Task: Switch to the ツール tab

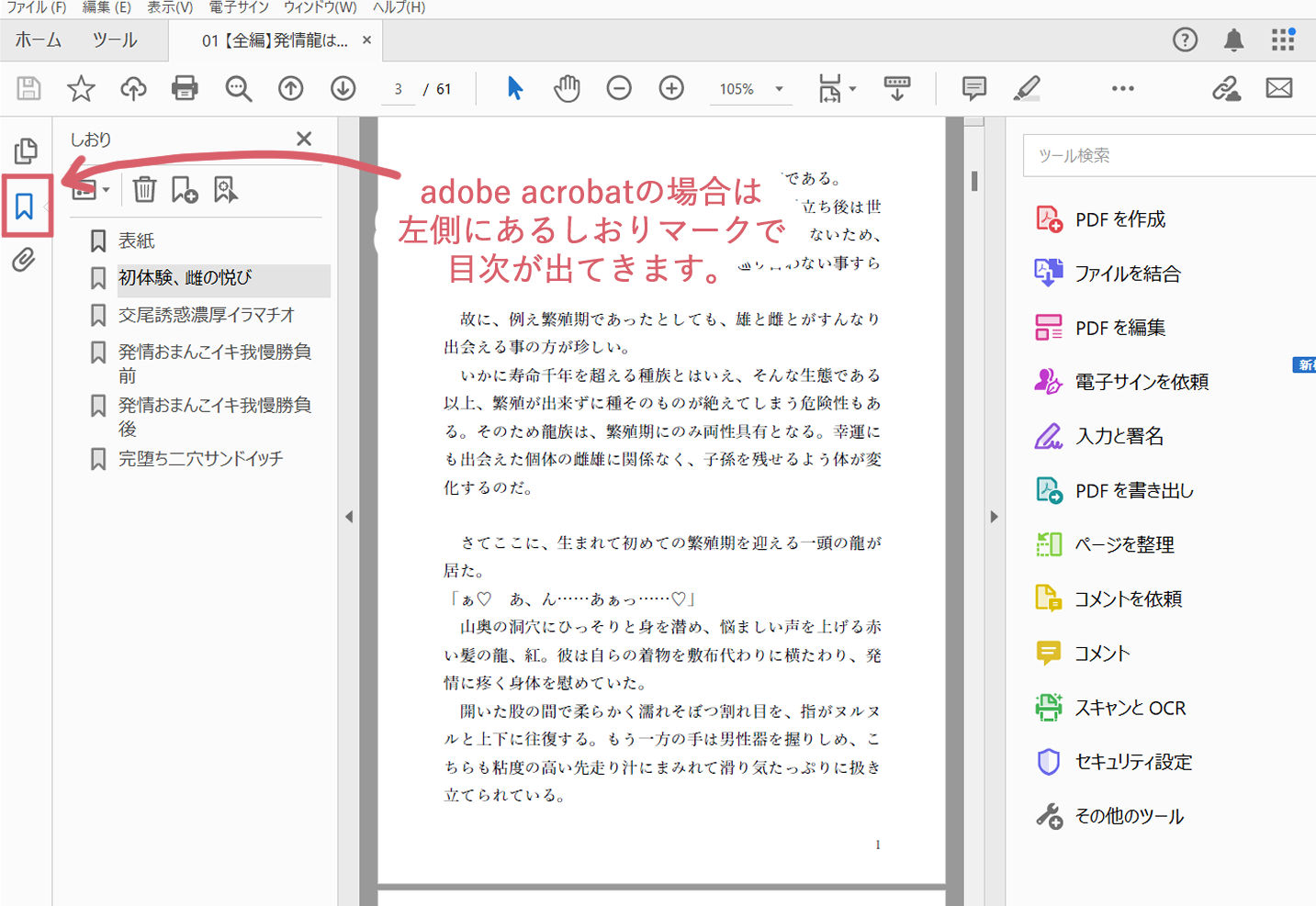Action: [115, 40]
